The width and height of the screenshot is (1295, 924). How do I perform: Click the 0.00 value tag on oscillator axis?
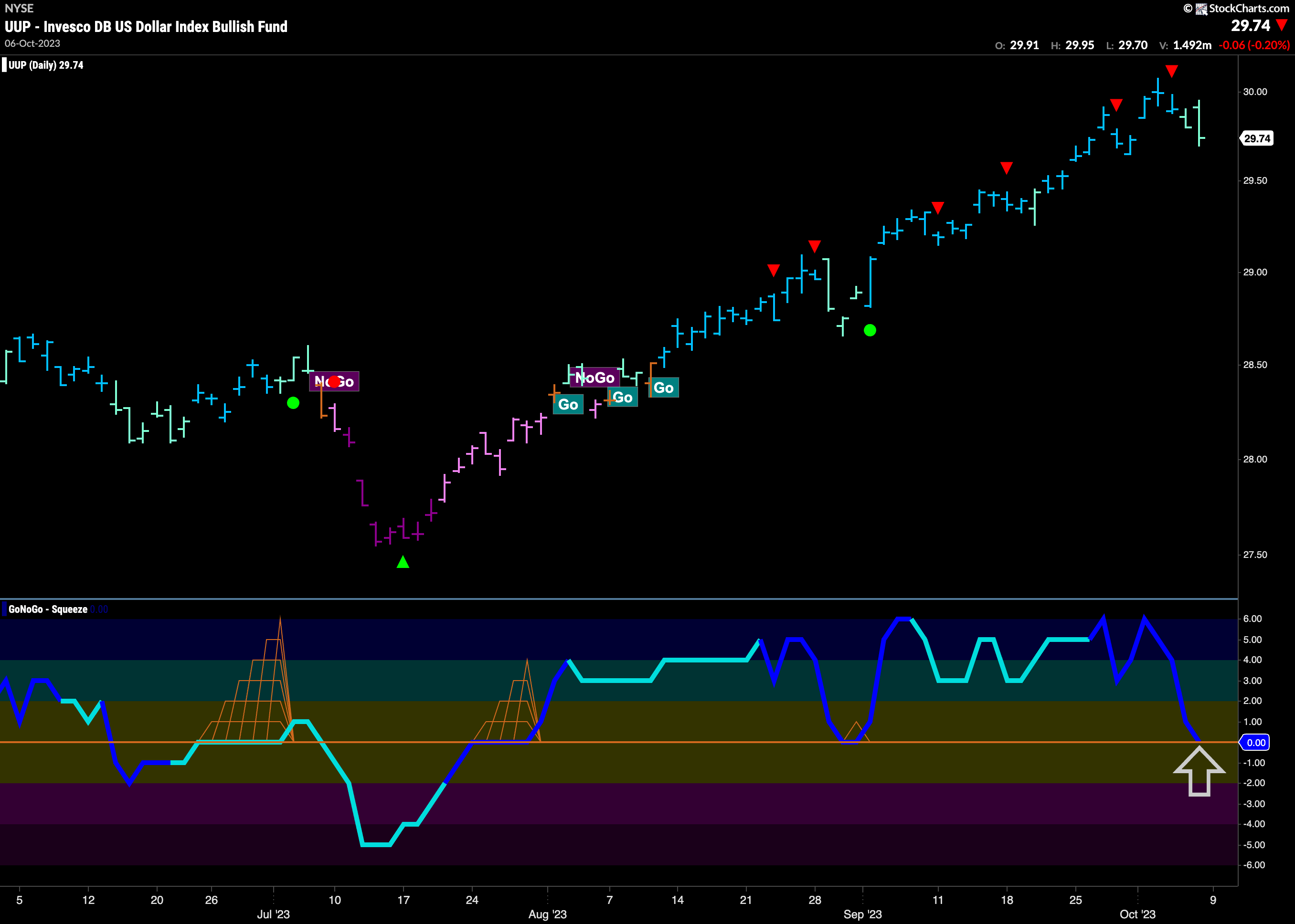coord(1256,743)
